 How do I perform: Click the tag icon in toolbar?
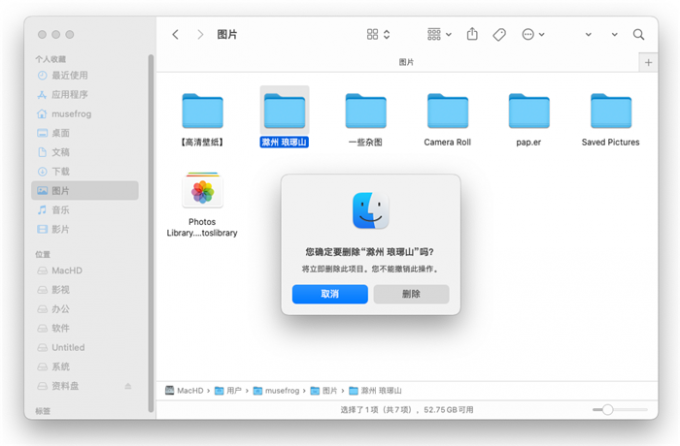(x=499, y=34)
